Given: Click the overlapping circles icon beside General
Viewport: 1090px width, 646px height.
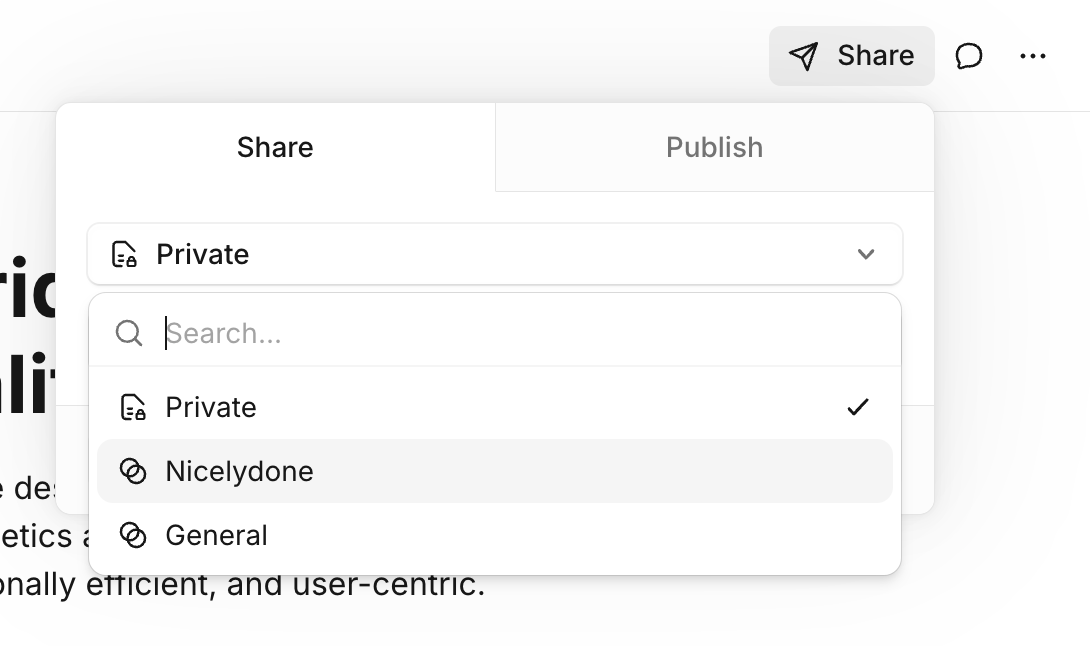Looking at the screenshot, I should pyautogui.click(x=133, y=535).
